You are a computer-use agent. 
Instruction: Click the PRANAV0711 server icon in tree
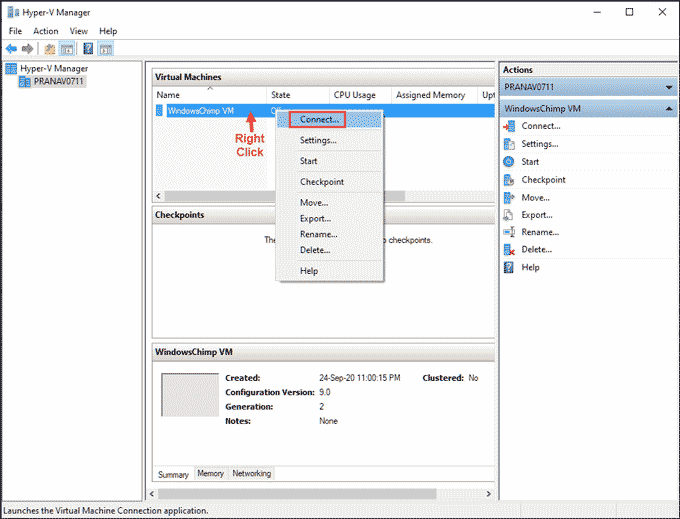25,82
